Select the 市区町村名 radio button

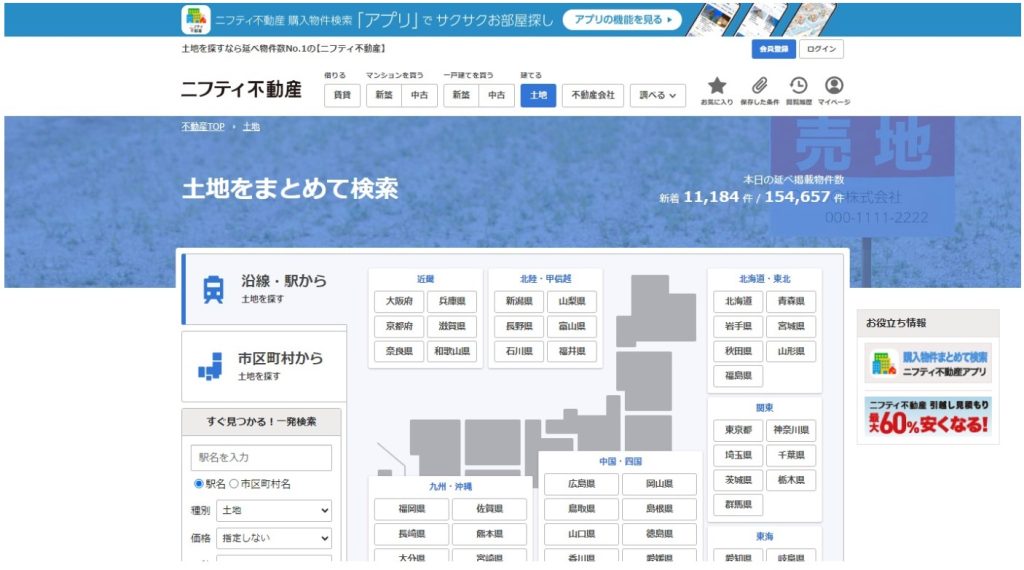[234, 484]
